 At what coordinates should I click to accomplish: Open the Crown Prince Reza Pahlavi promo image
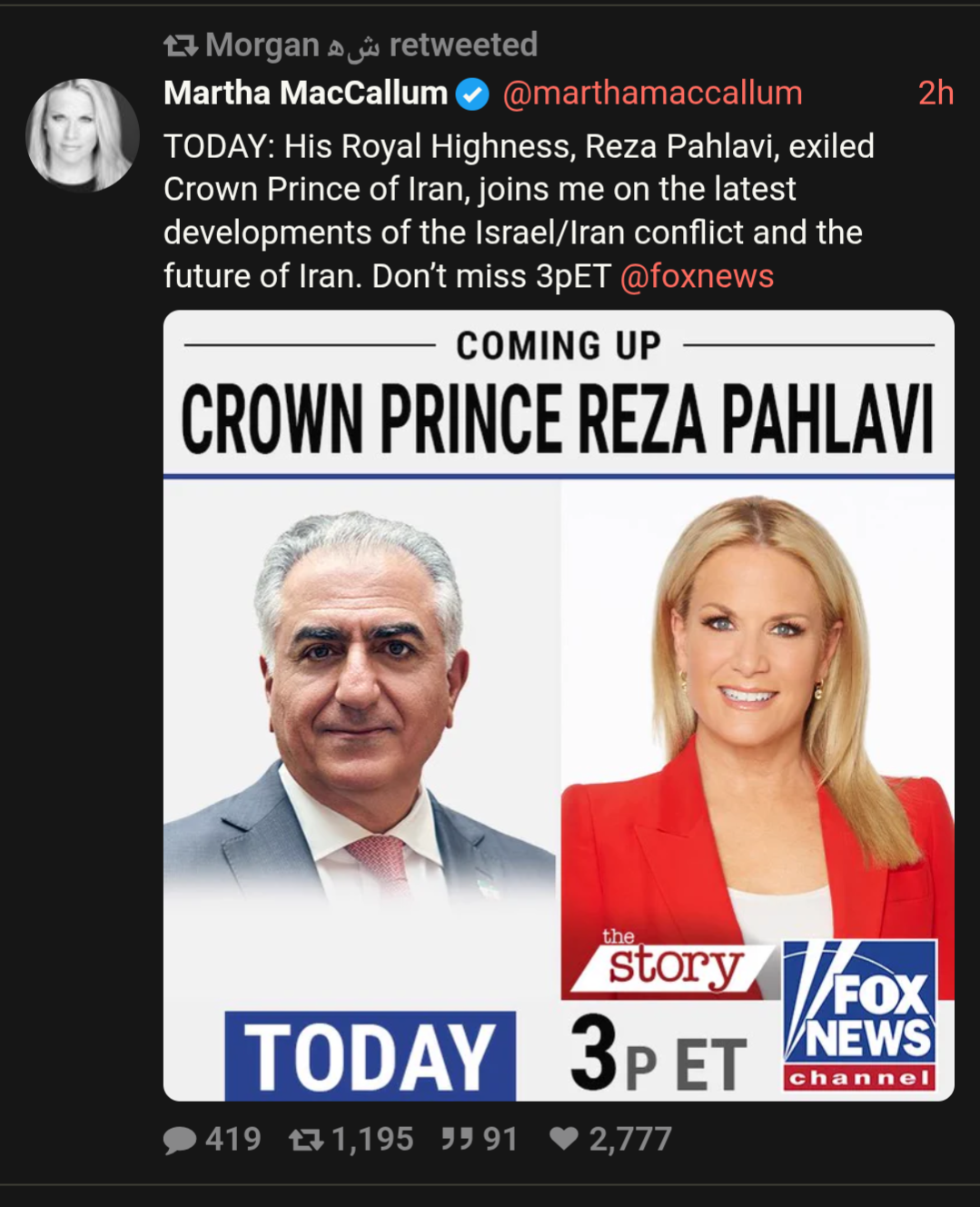559,706
